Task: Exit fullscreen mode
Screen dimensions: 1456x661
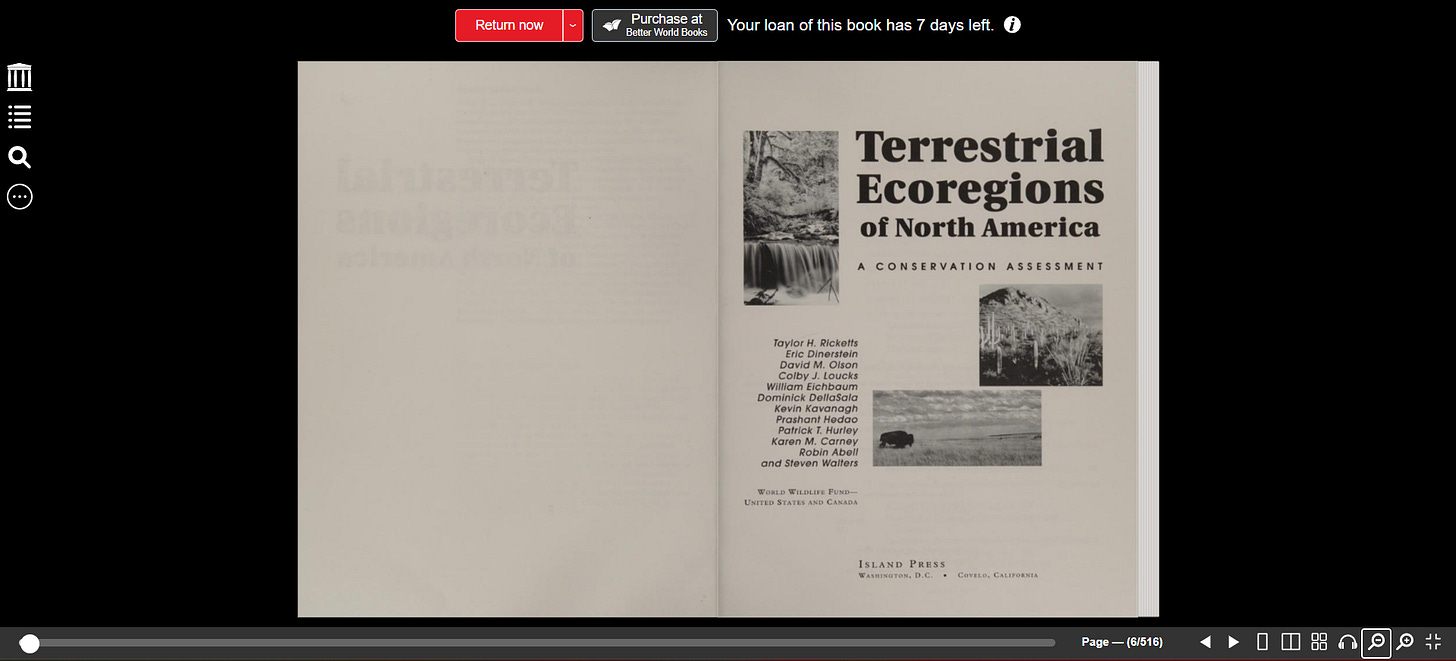Action: [x=1433, y=642]
